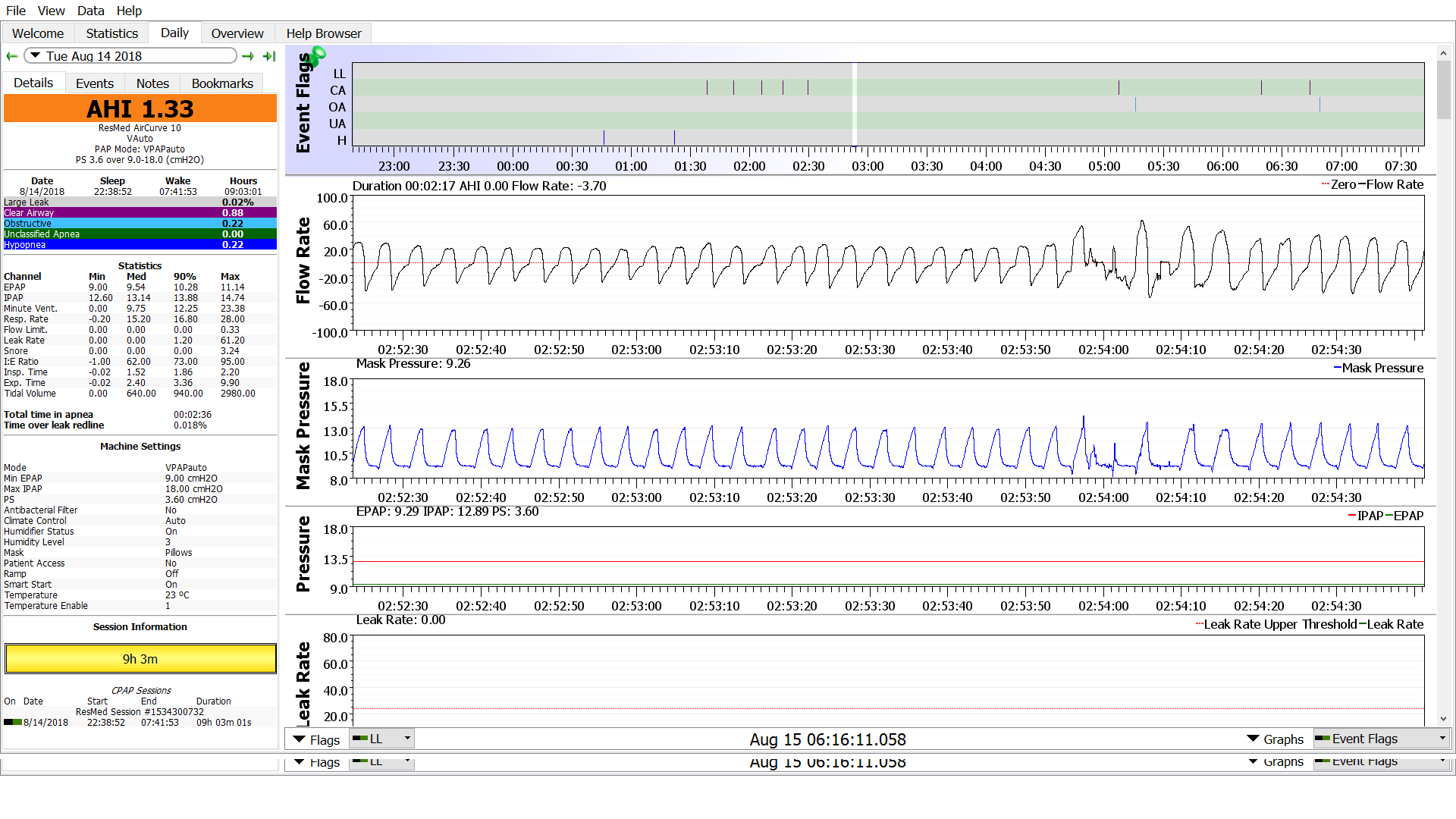The width and height of the screenshot is (1456, 819).
Task: Click the IPAP legend entry on Pressure graph
Action: pyautogui.click(x=1365, y=516)
